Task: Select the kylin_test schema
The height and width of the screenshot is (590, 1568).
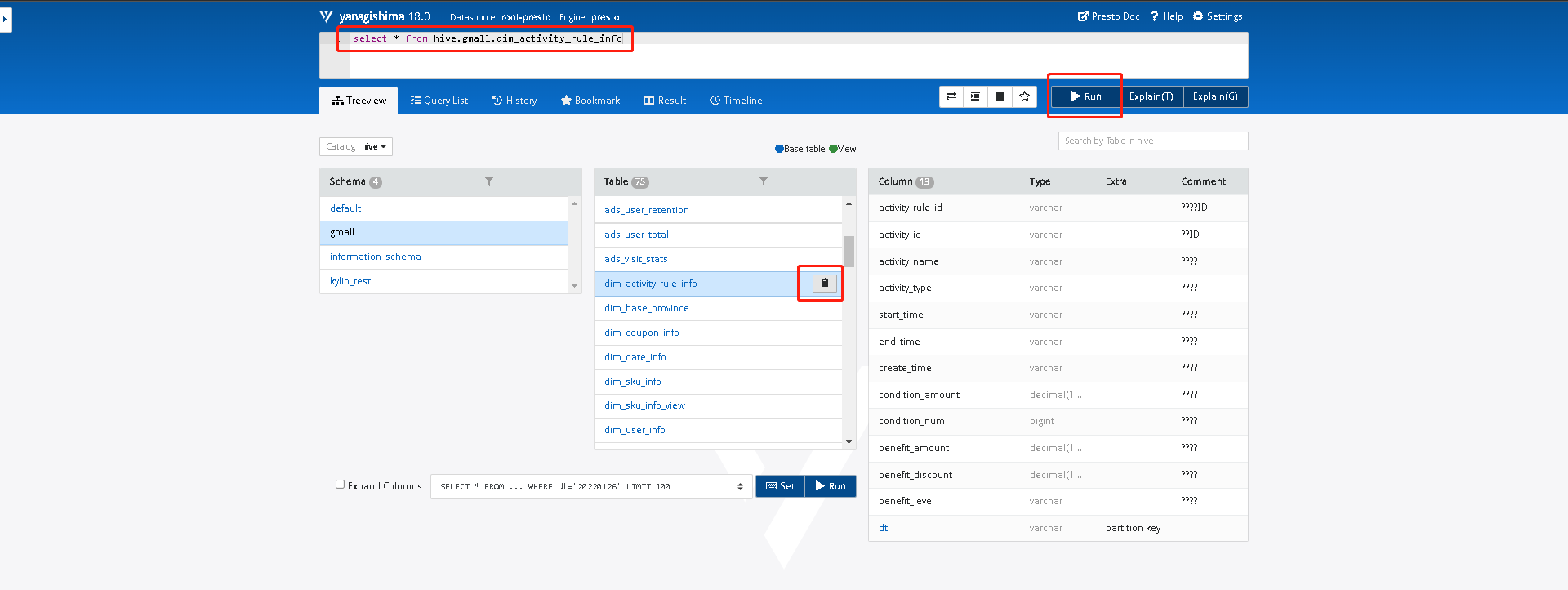Action: point(443,281)
